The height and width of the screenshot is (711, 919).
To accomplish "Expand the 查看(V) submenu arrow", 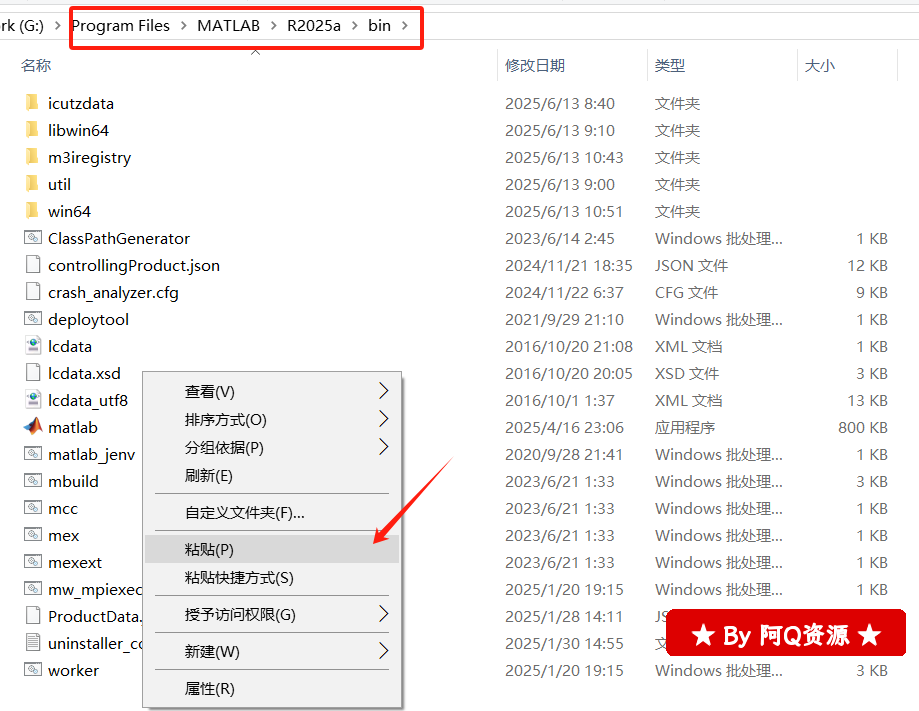I will (x=384, y=391).
